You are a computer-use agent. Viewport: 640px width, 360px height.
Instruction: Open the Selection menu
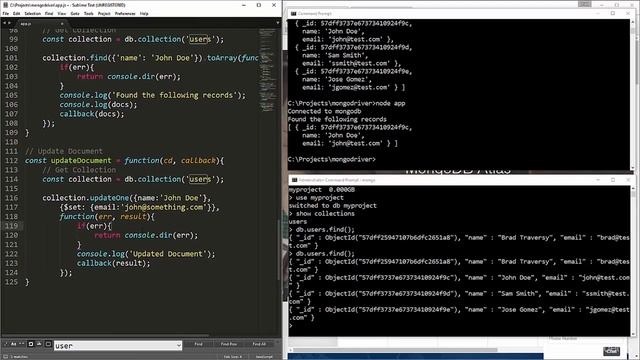tap(33, 13)
